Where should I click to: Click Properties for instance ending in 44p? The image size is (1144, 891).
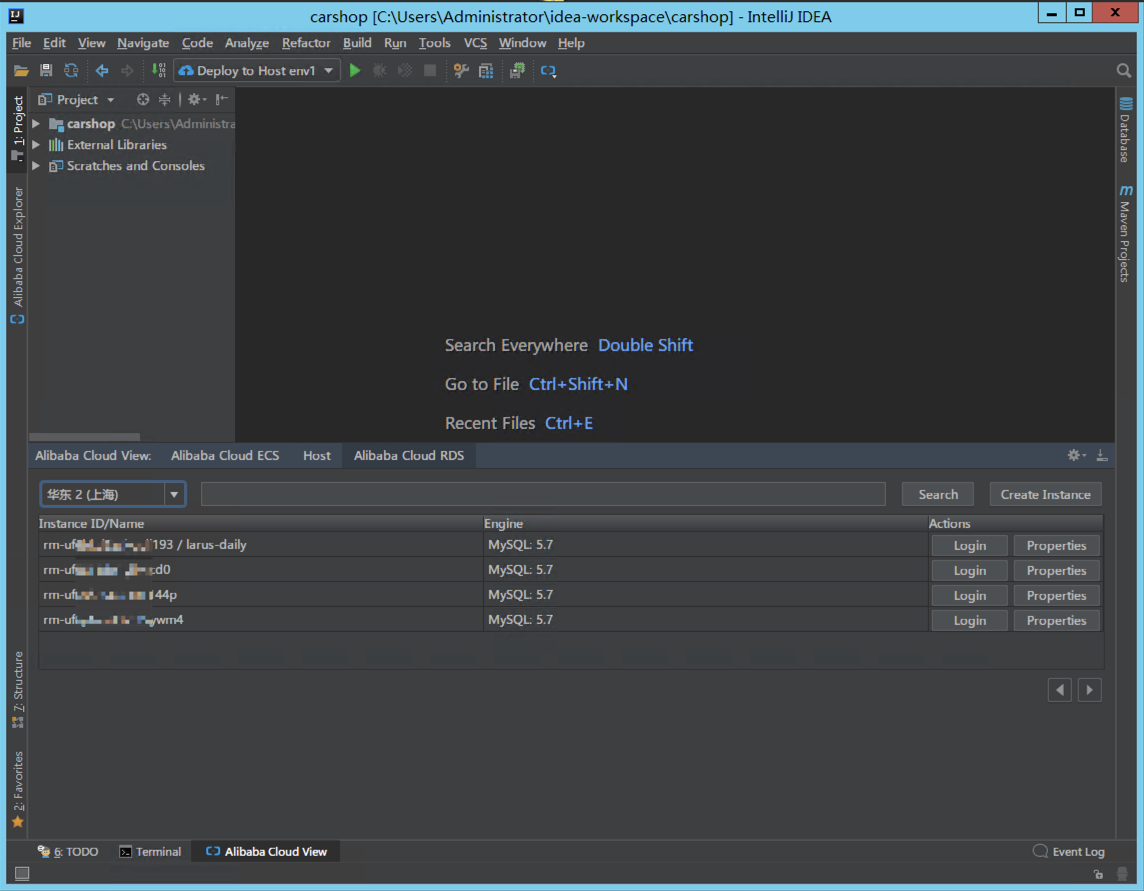coord(1056,595)
